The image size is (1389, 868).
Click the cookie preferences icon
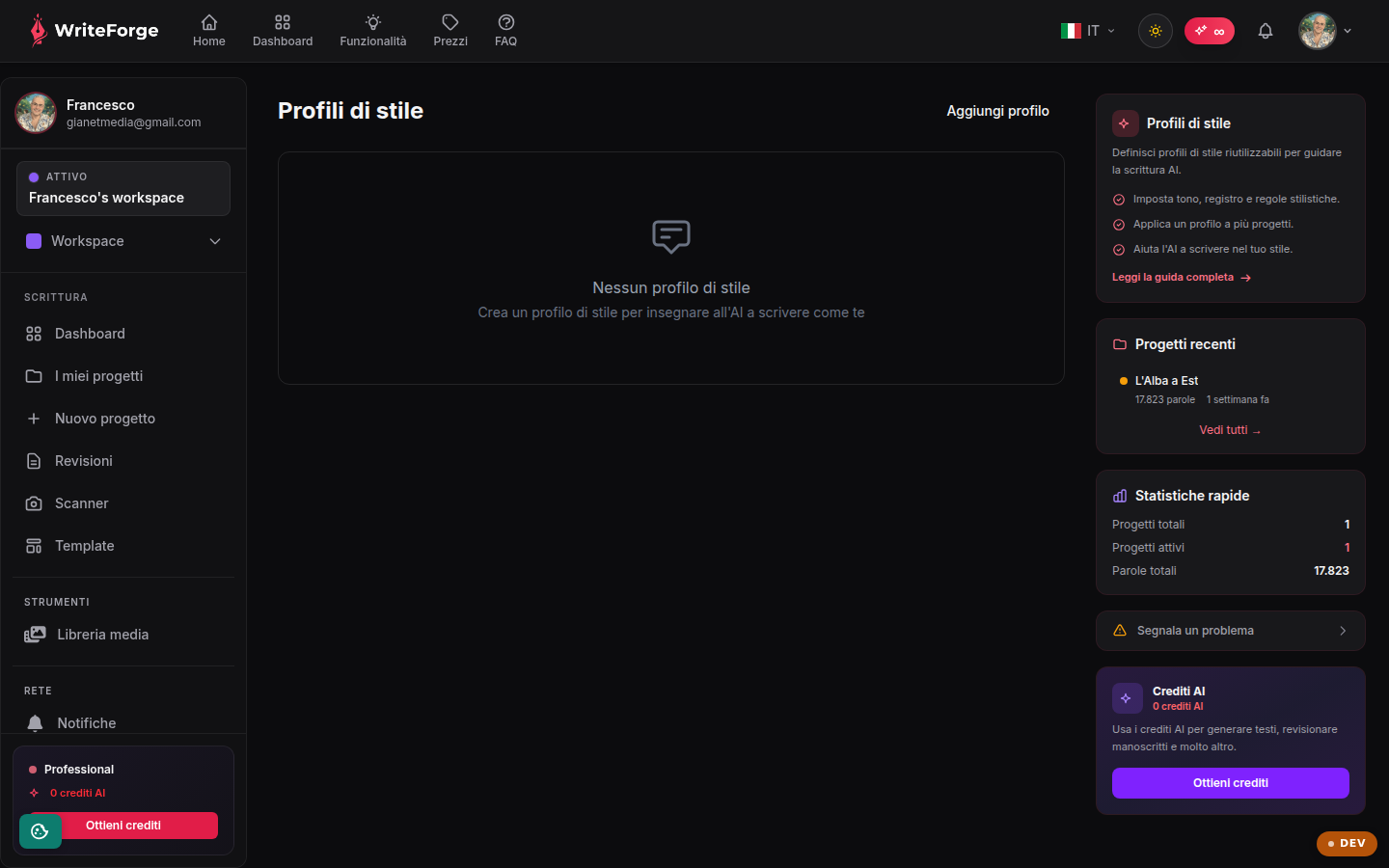[x=41, y=831]
